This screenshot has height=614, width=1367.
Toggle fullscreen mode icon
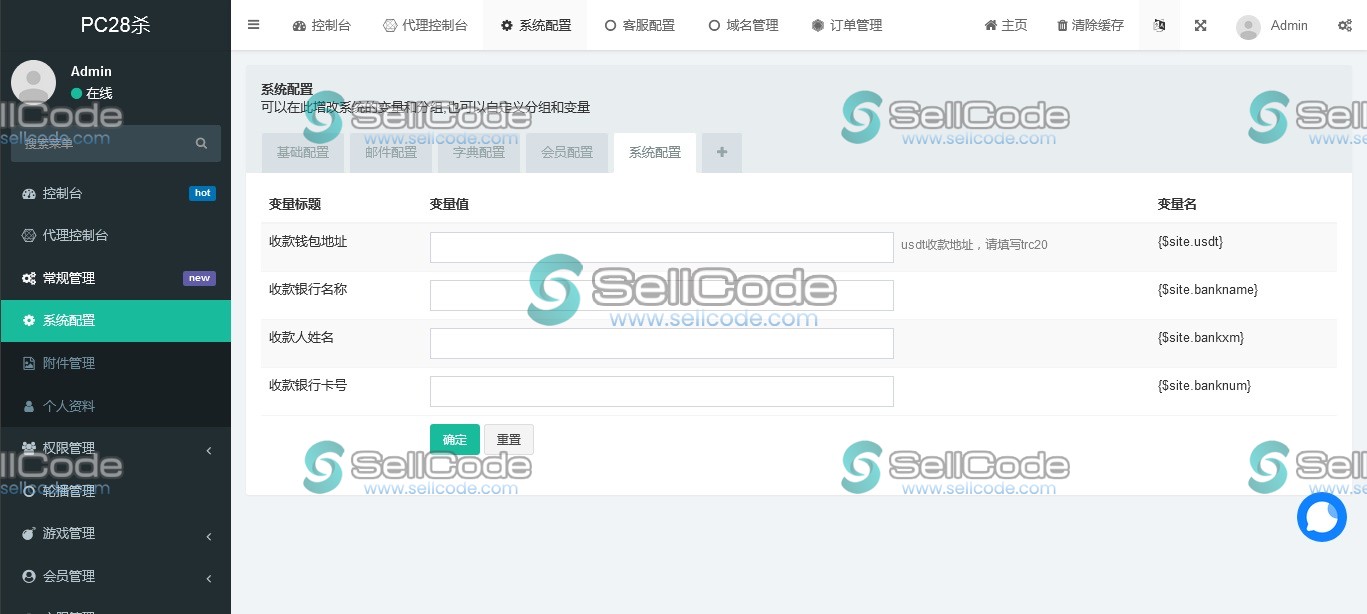tap(1201, 25)
